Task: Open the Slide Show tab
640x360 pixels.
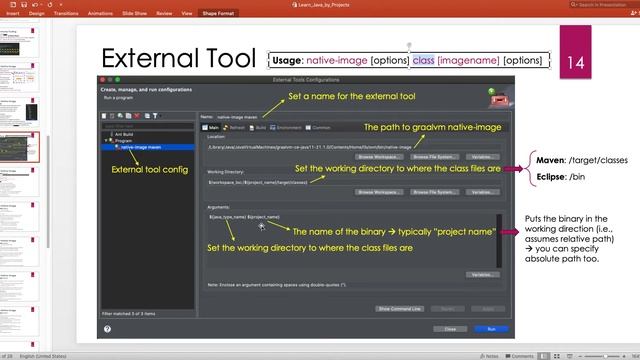Action: [134, 13]
